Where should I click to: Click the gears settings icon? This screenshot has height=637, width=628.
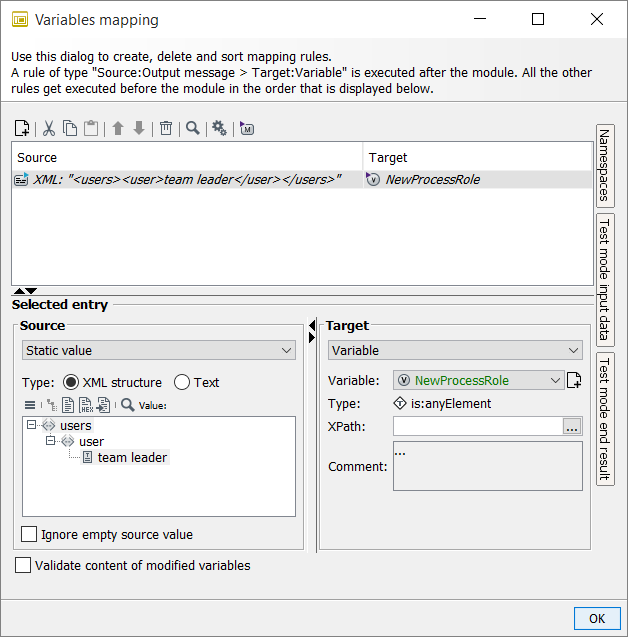(x=219, y=128)
